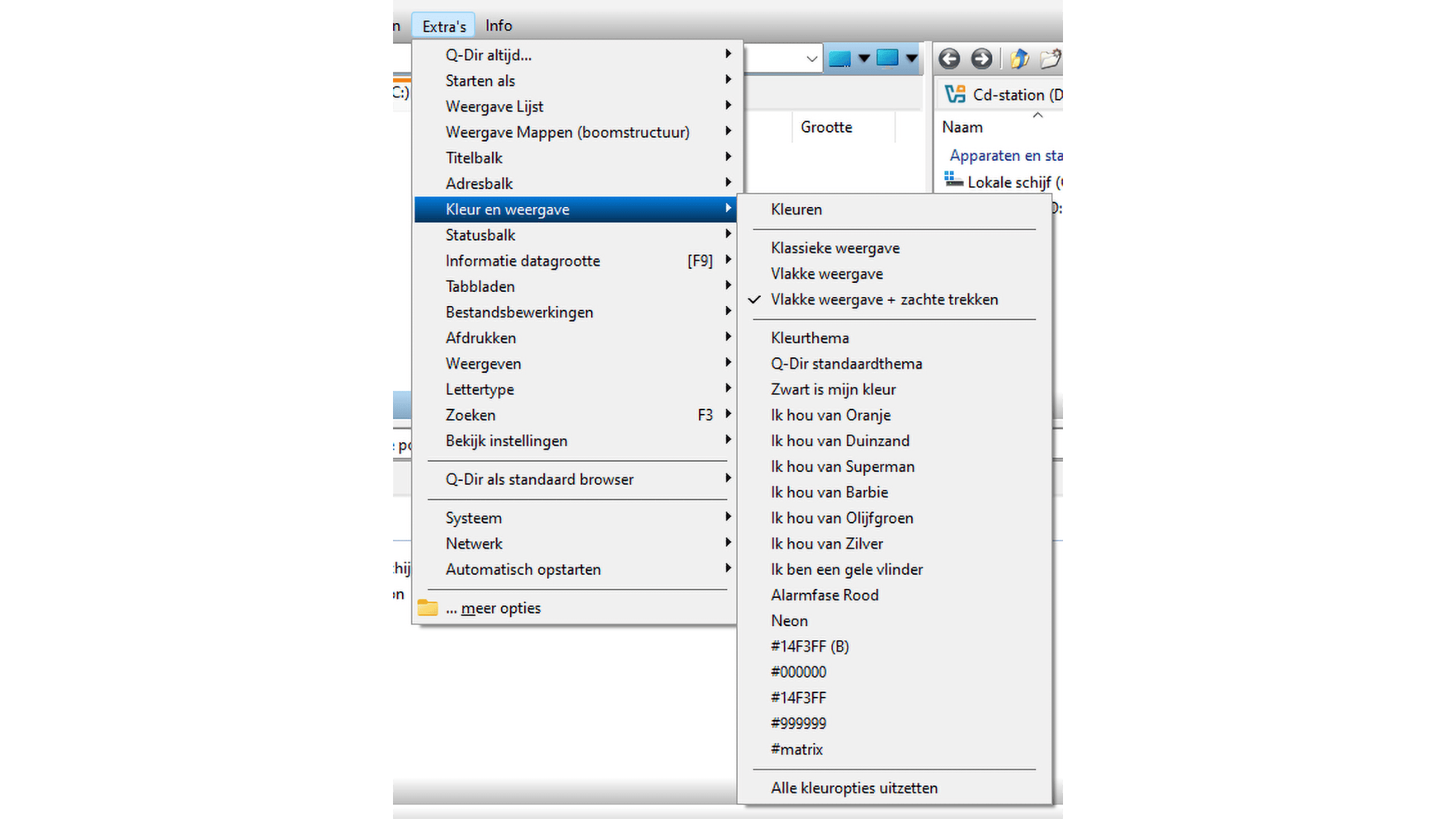Uncheck Vlakke weergave + zachte trekken

tap(884, 299)
